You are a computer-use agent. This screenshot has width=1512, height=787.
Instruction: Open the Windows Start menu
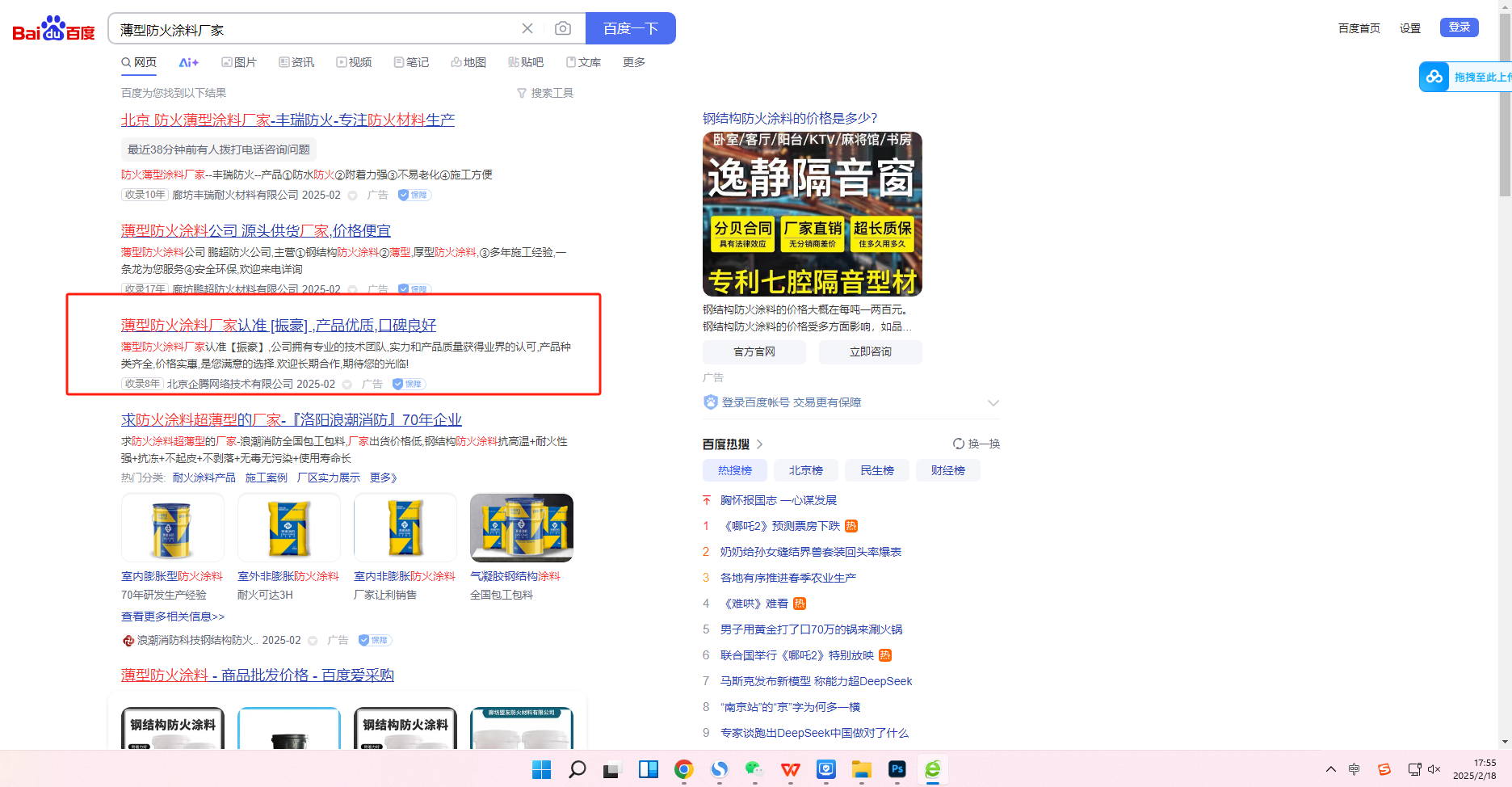coord(541,769)
